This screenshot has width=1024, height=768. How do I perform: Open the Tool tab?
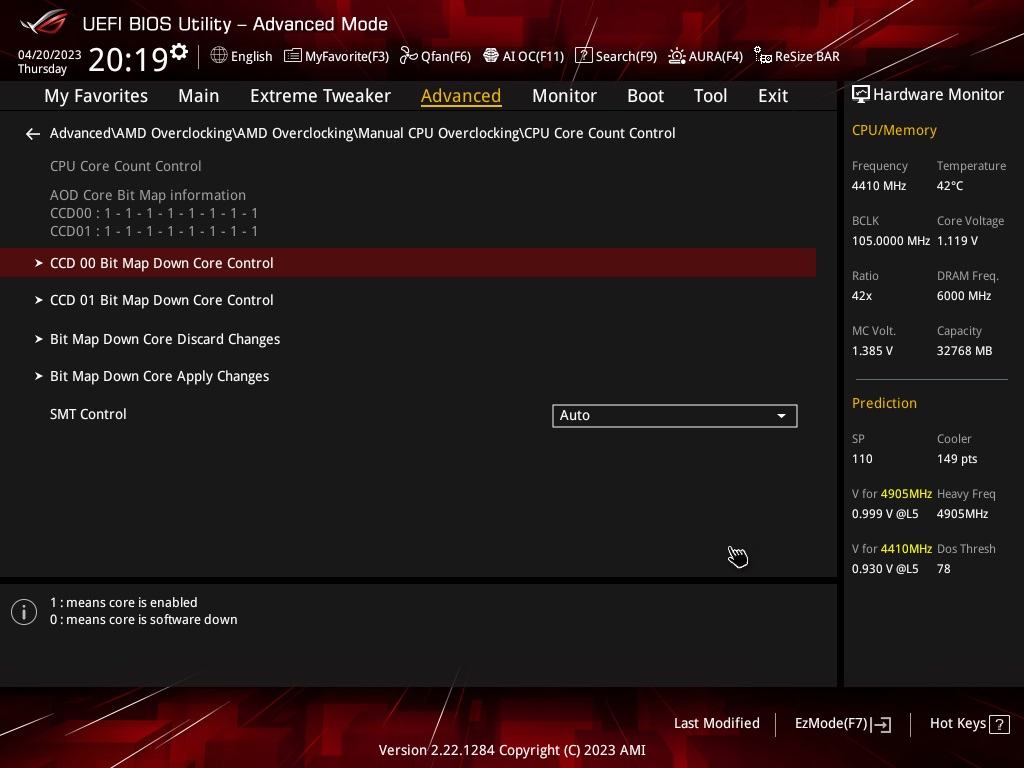(x=711, y=96)
